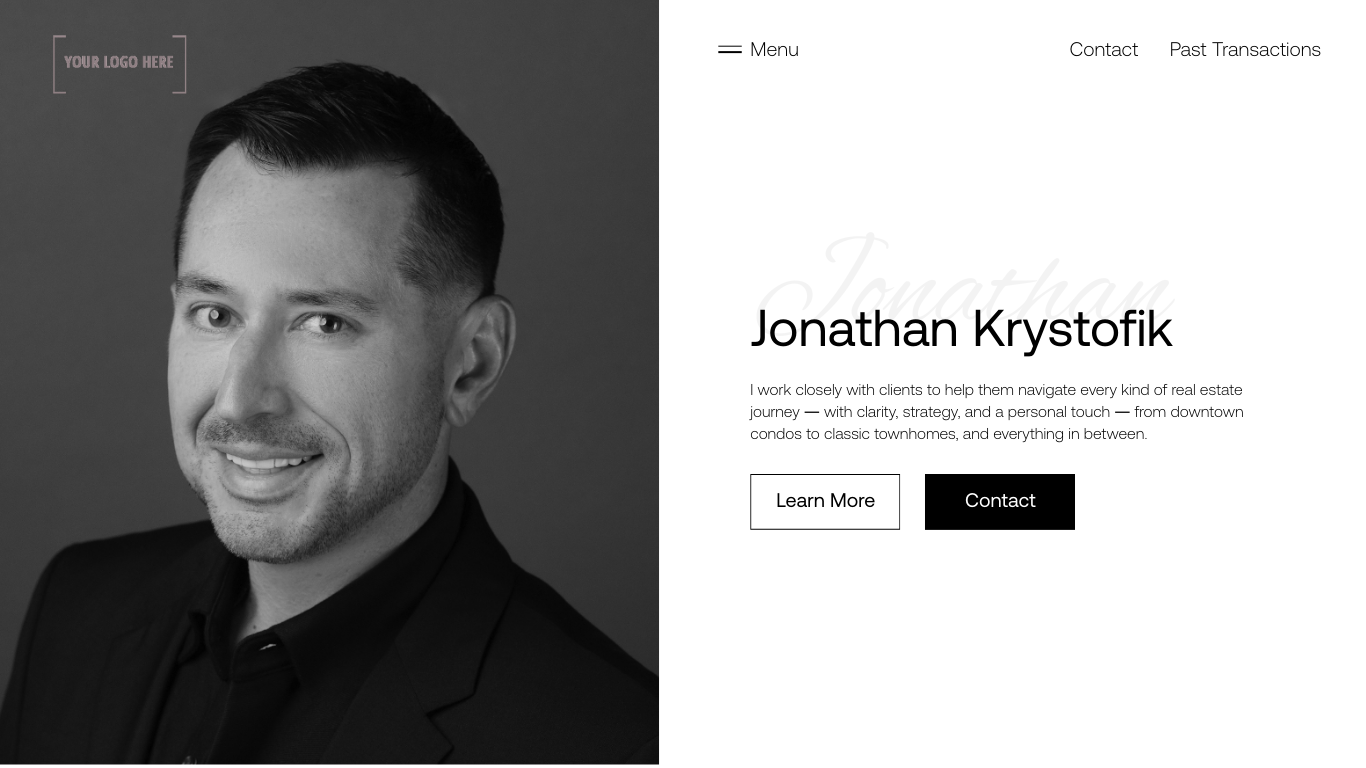Click the first name 'Jonathan' in bold heading

click(x=854, y=329)
